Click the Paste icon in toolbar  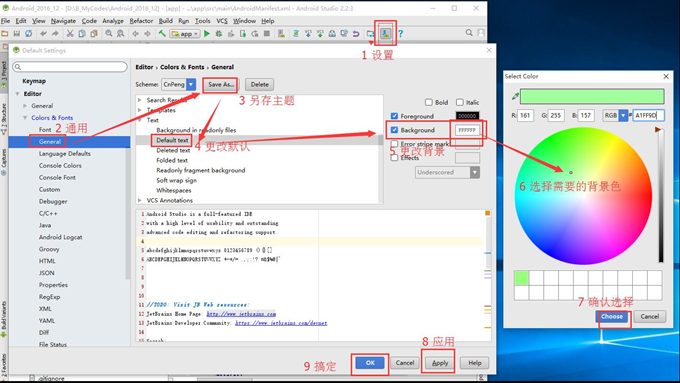(x=93, y=33)
